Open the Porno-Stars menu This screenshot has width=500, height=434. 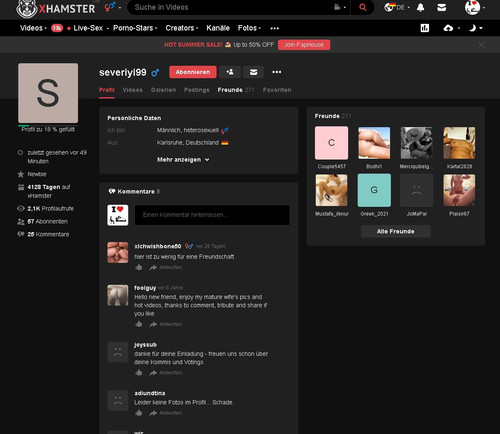point(135,28)
